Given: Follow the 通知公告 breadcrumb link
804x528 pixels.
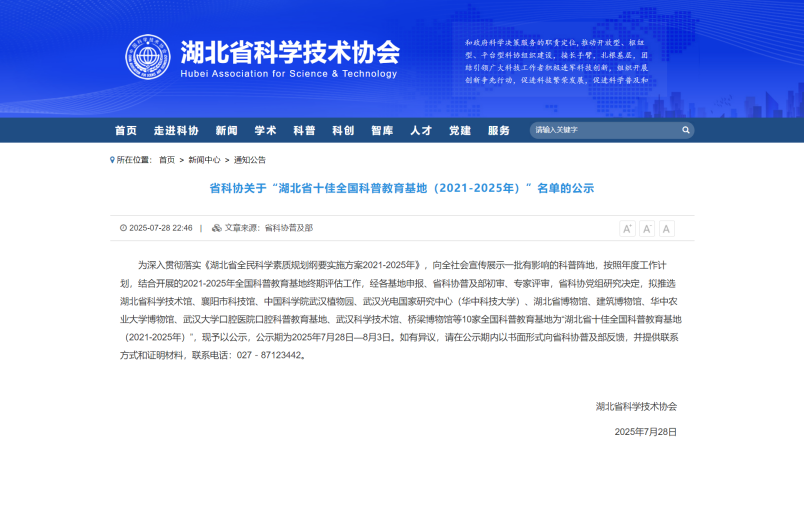Looking at the screenshot, I should (x=250, y=160).
